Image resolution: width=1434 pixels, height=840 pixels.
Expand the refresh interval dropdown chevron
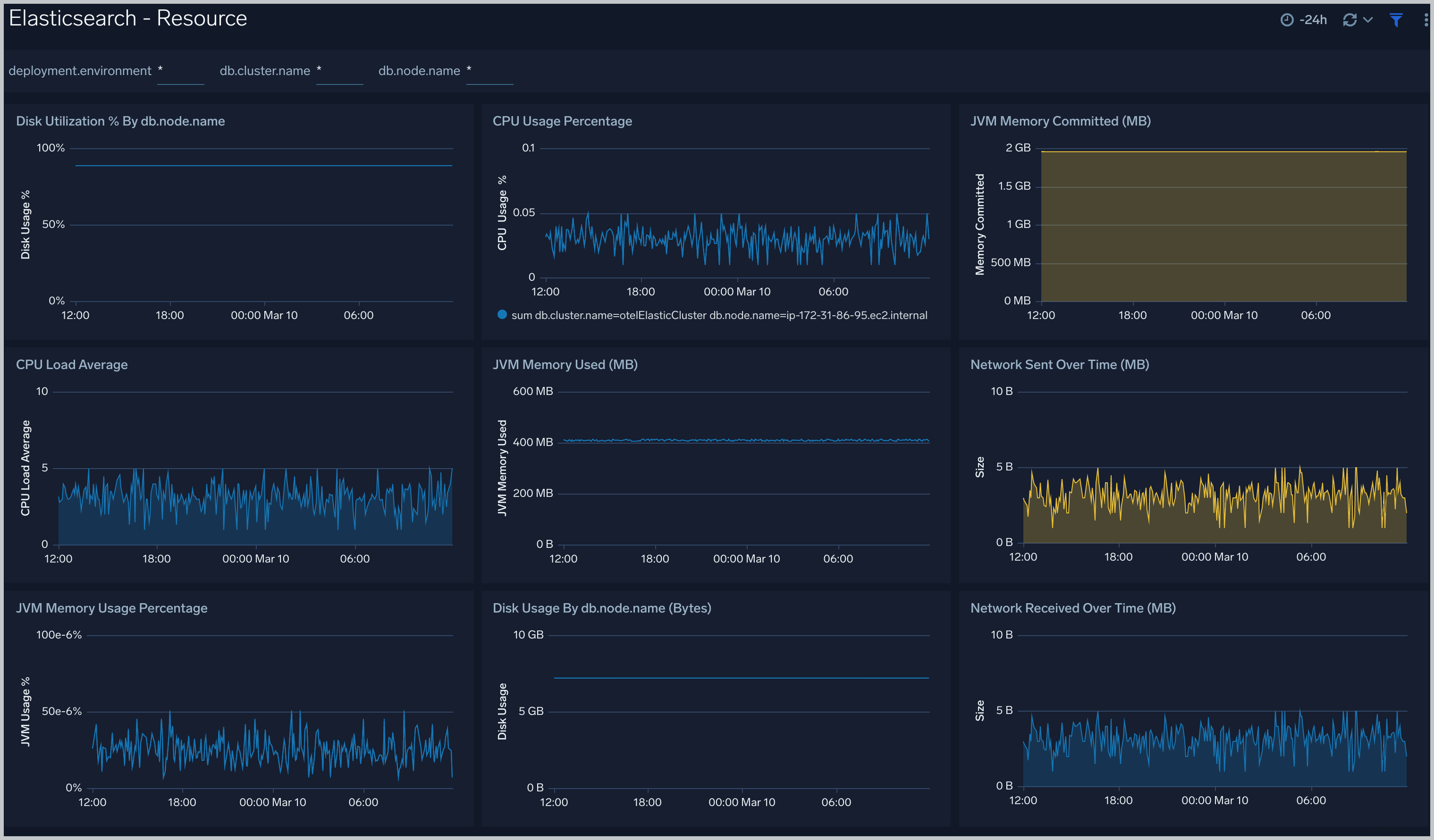pyautogui.click(x=1368, y=20)
